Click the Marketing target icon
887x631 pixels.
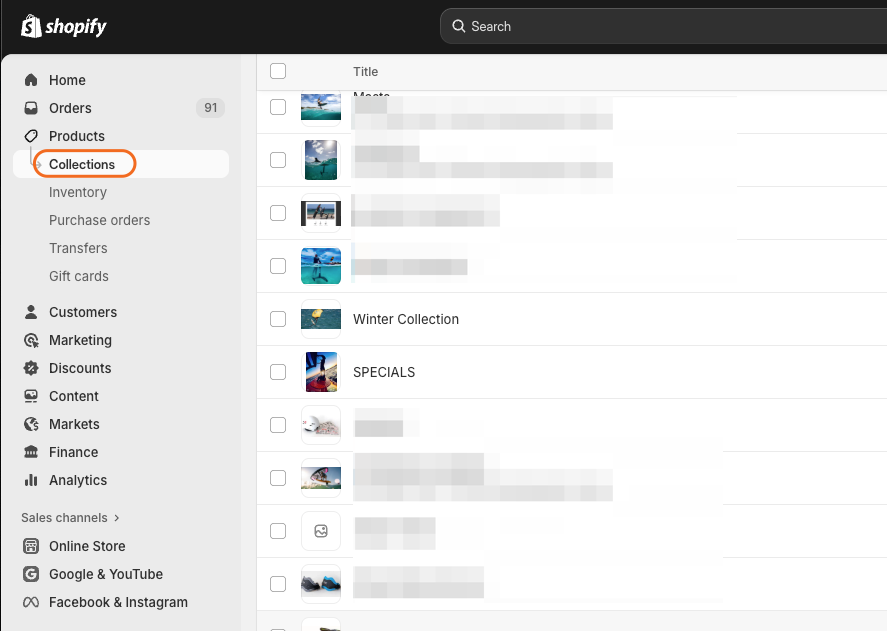click(x=31, y=340)
